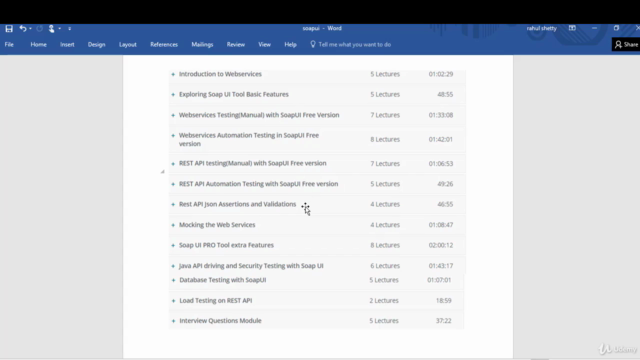Expand Java API driving and Security plus icon
Screen dimensions: 640x360
(x=173, y=266)
